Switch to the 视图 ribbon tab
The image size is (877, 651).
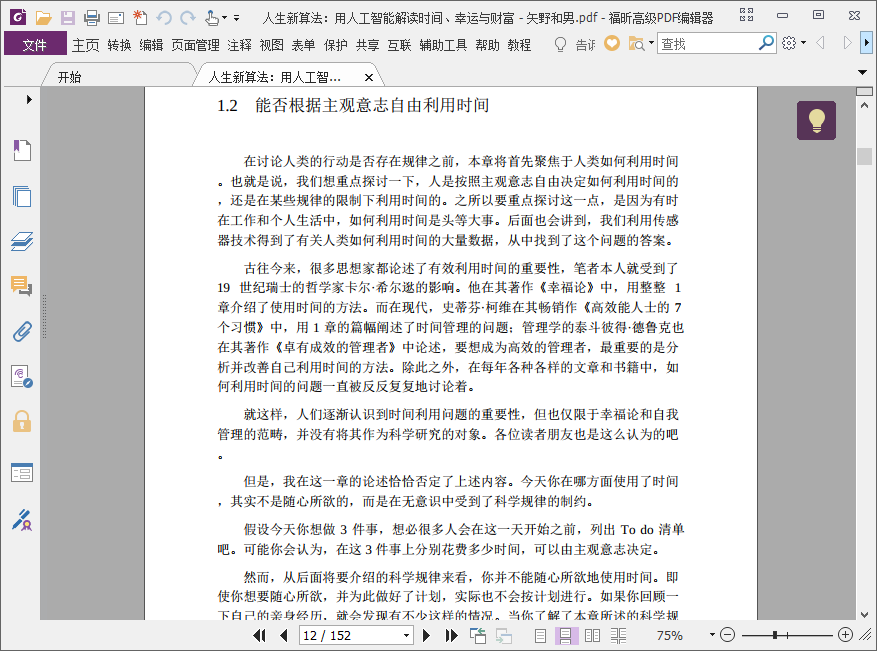coord(271,45)
